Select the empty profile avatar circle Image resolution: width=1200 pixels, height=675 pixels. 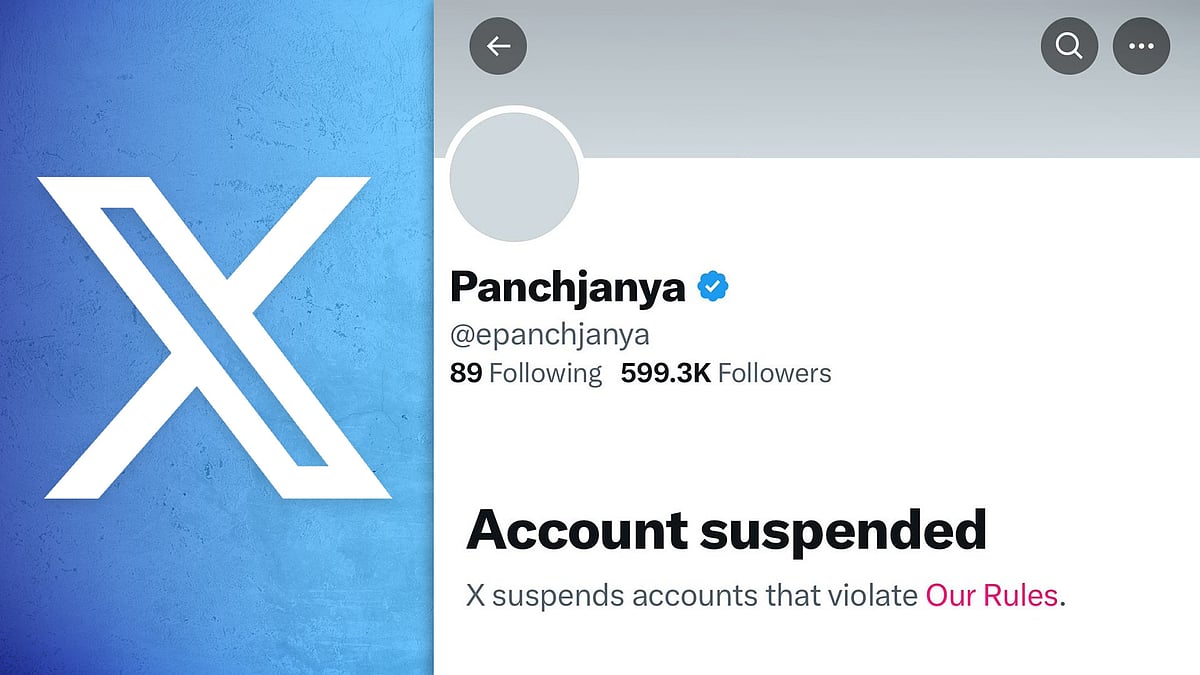pos(515,176)
